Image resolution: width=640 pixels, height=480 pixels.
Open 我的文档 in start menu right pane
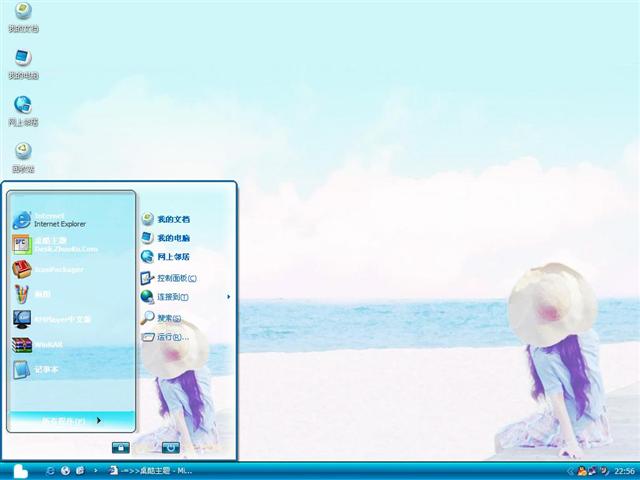click(166, 219)
